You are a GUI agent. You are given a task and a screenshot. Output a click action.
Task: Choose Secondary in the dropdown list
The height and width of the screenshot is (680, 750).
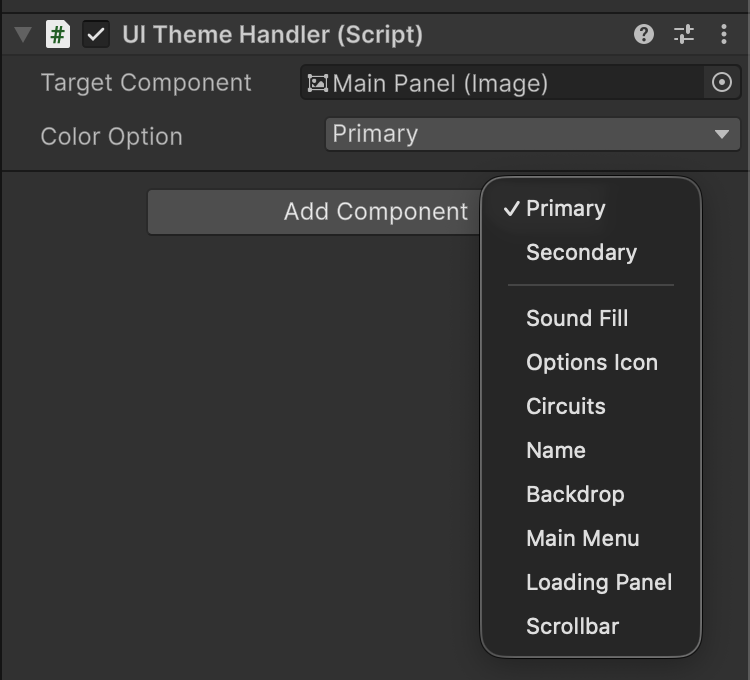[x=581, y=252]
